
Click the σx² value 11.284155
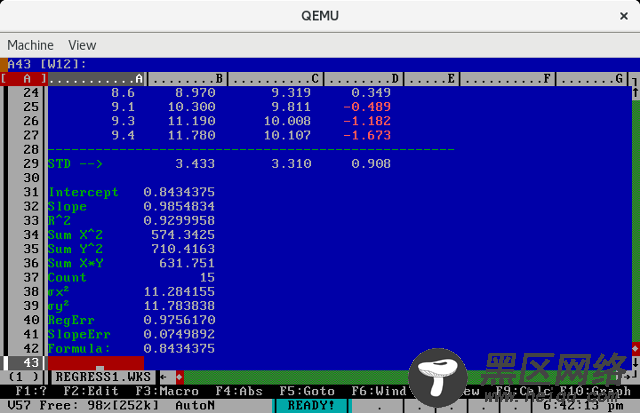pyautogui.click(x=179, y=292)
